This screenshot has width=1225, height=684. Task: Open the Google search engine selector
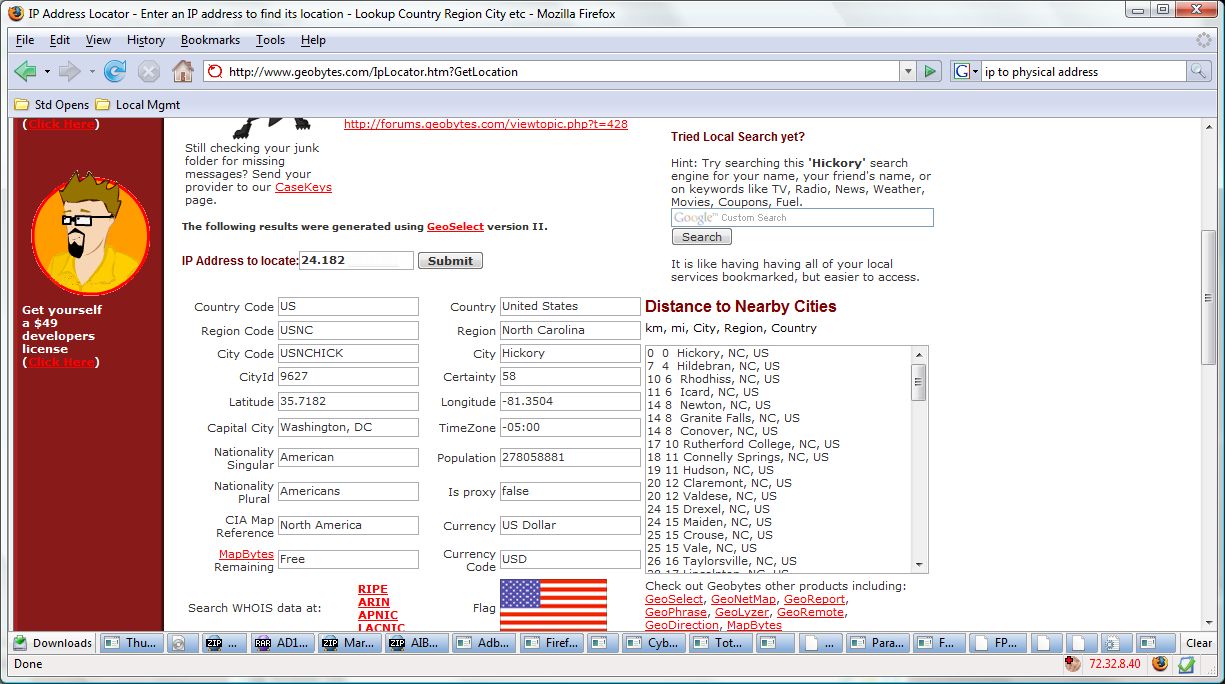click(965, 71)
